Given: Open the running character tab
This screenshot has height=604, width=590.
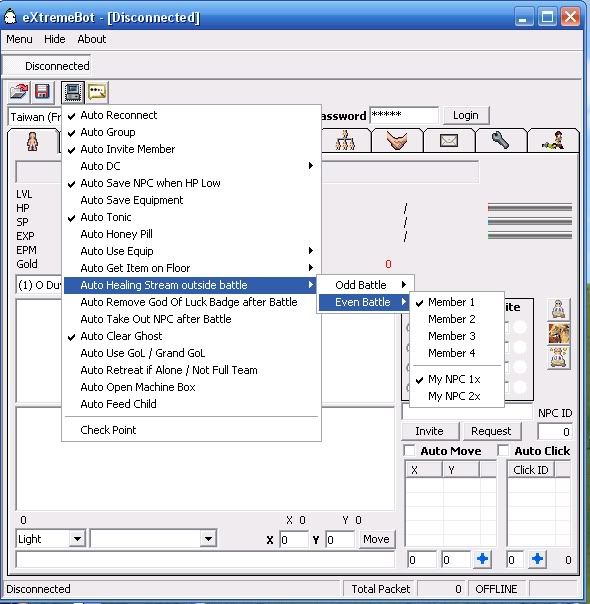Looking at the screenshot, I should click(553, 141).
